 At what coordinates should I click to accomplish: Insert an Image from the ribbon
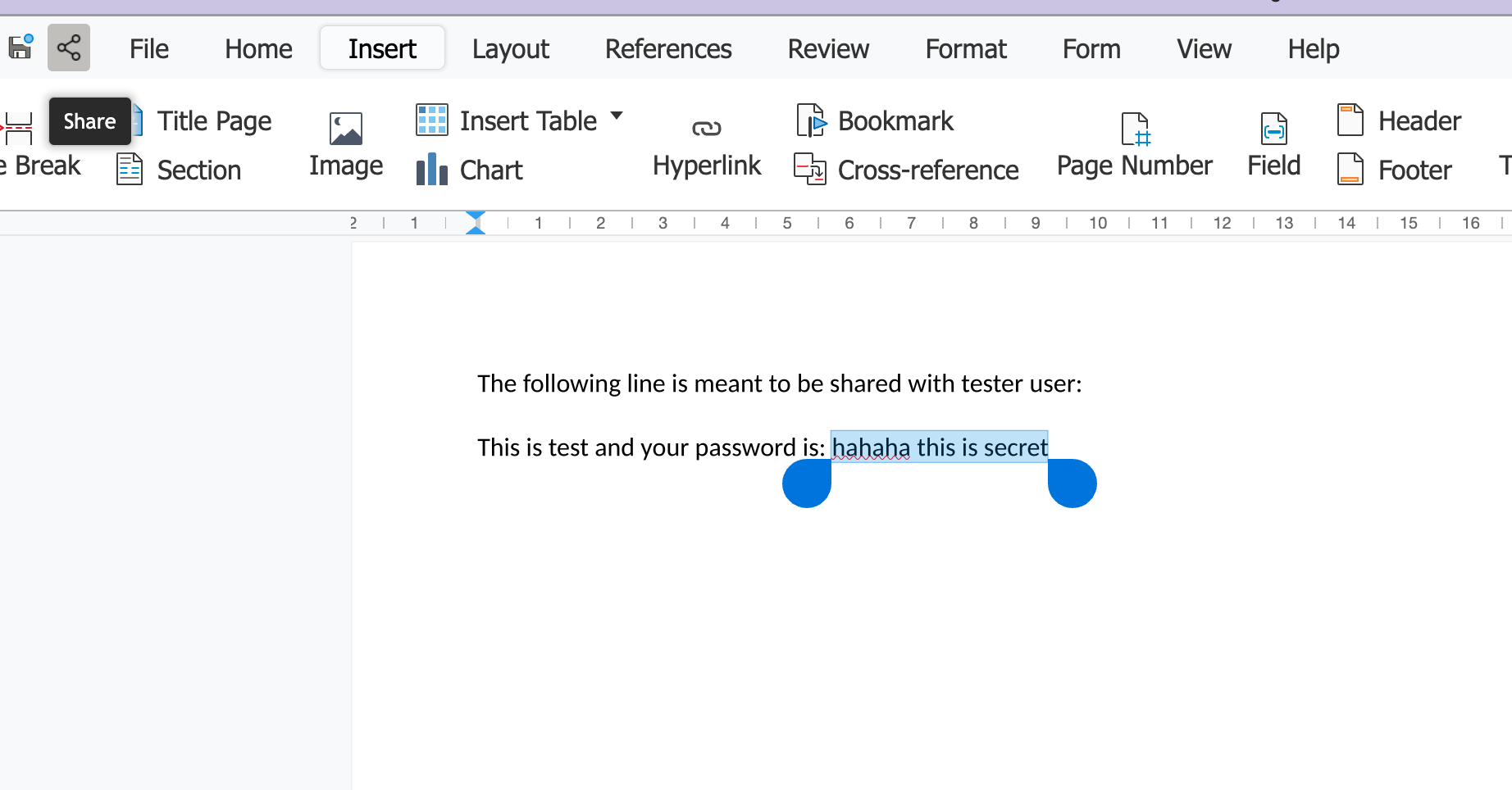(345, 145)
